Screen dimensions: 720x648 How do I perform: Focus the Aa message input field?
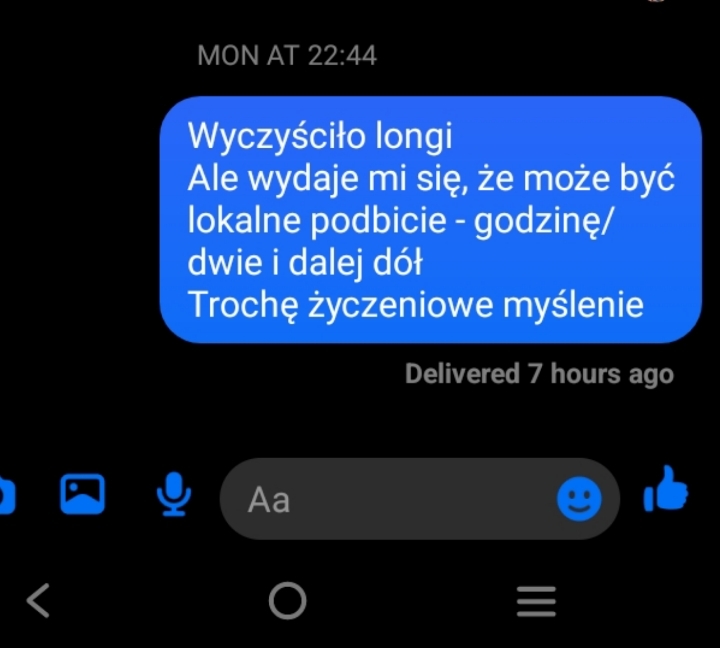click(x=420, y=499)
